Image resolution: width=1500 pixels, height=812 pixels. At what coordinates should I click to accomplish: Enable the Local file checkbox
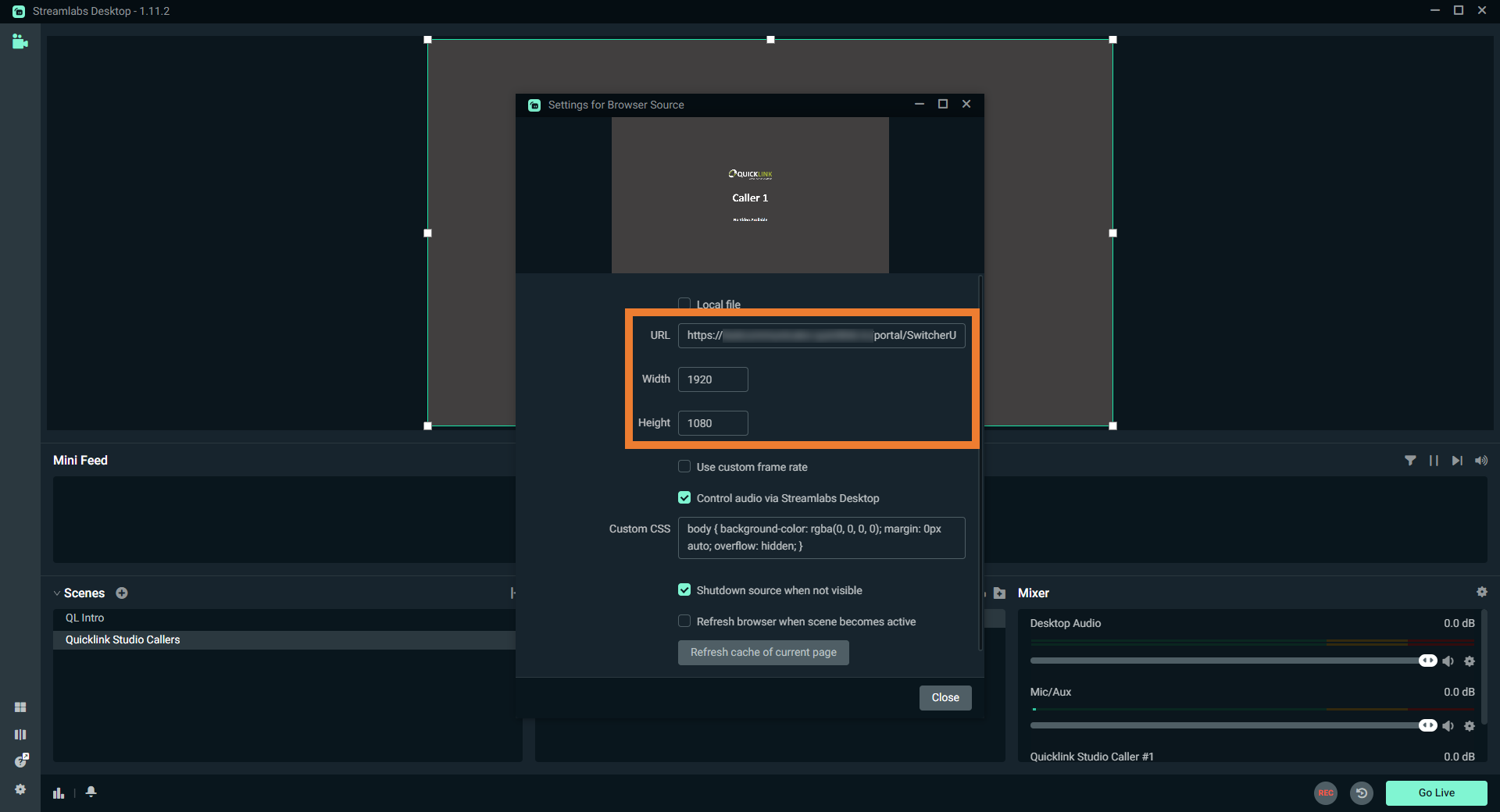(684, 304)
